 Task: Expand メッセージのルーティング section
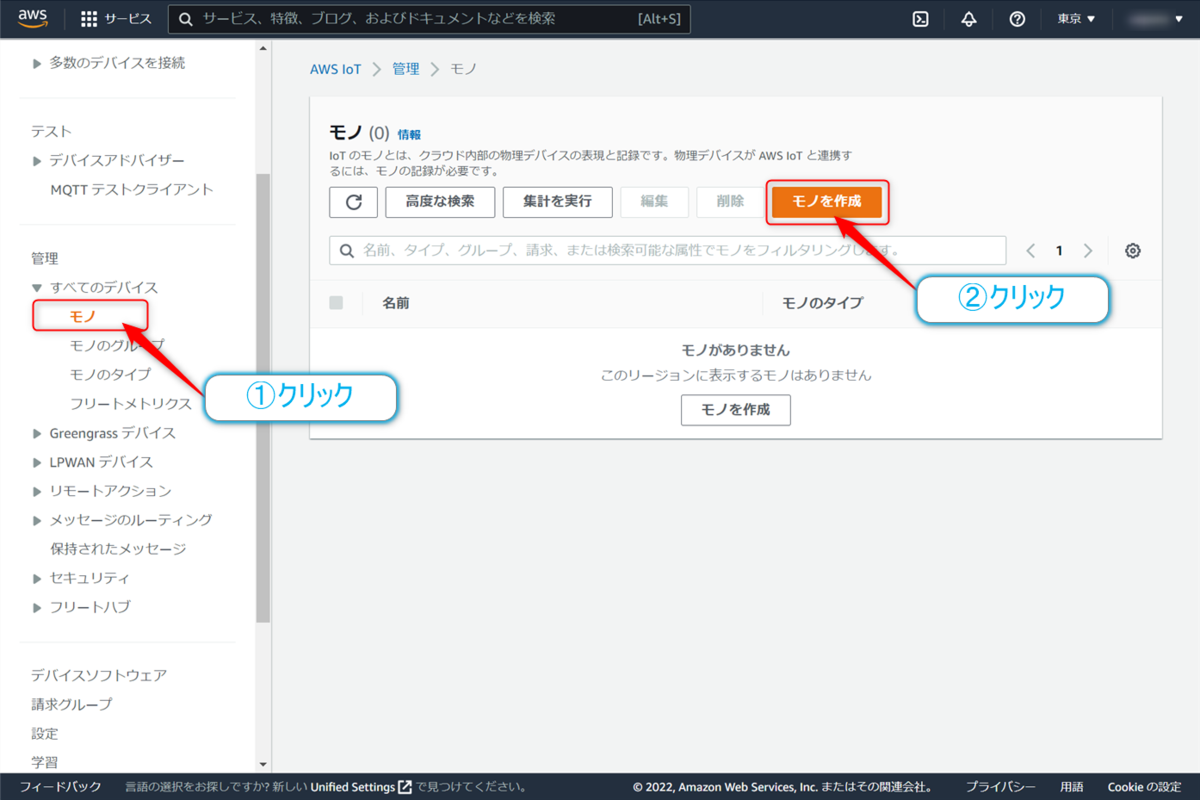38,521
